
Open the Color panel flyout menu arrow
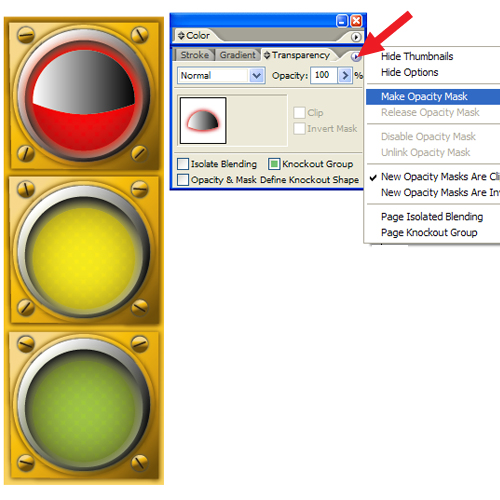coord(356,37)
